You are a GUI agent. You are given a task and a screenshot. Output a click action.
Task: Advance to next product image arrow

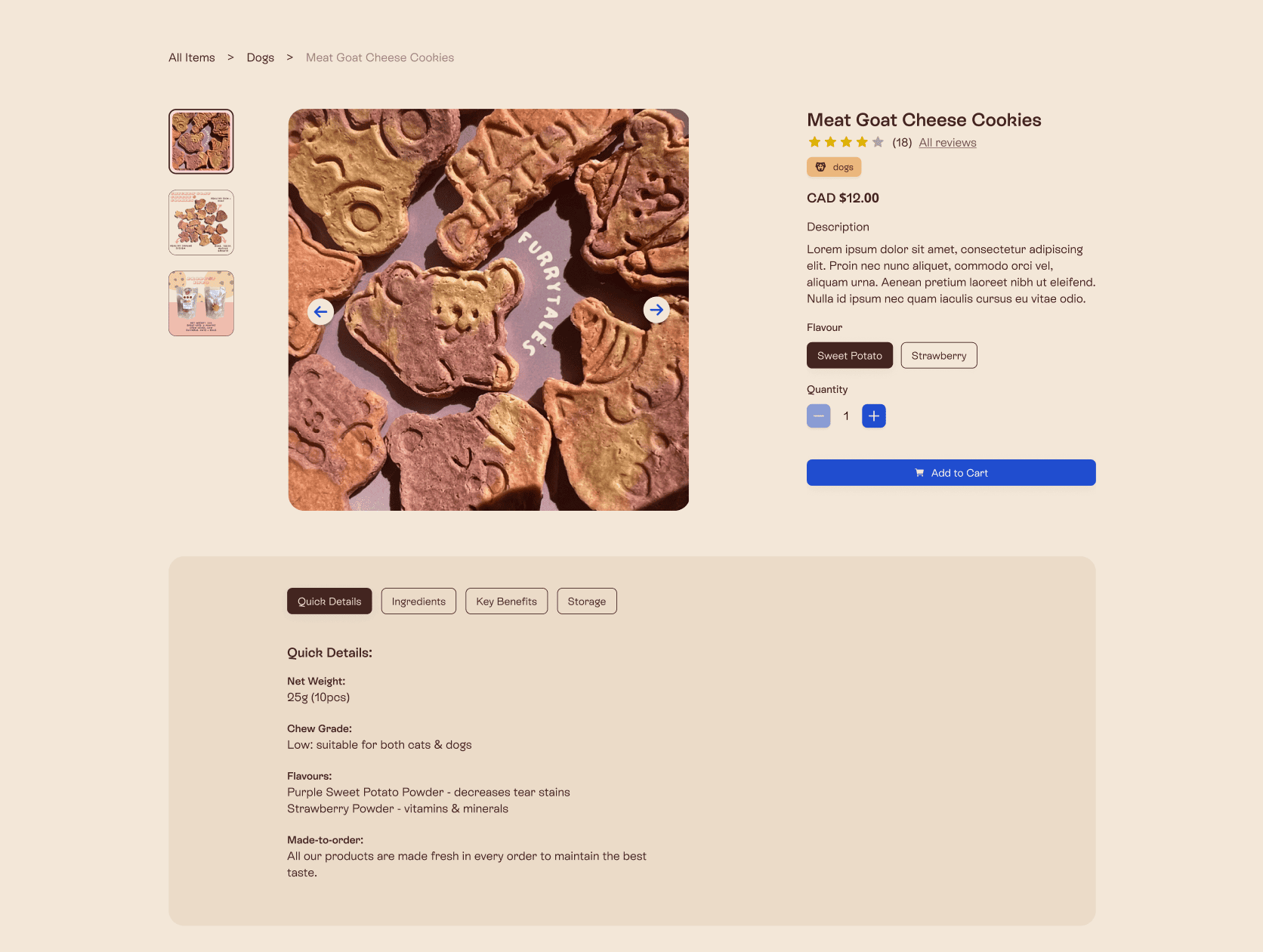coord(656,310)
